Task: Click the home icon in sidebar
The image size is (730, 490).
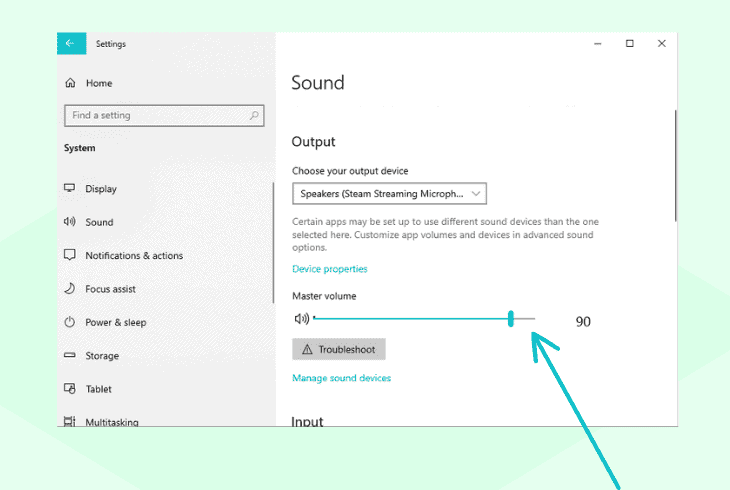Action: click(x=70, y=83)
